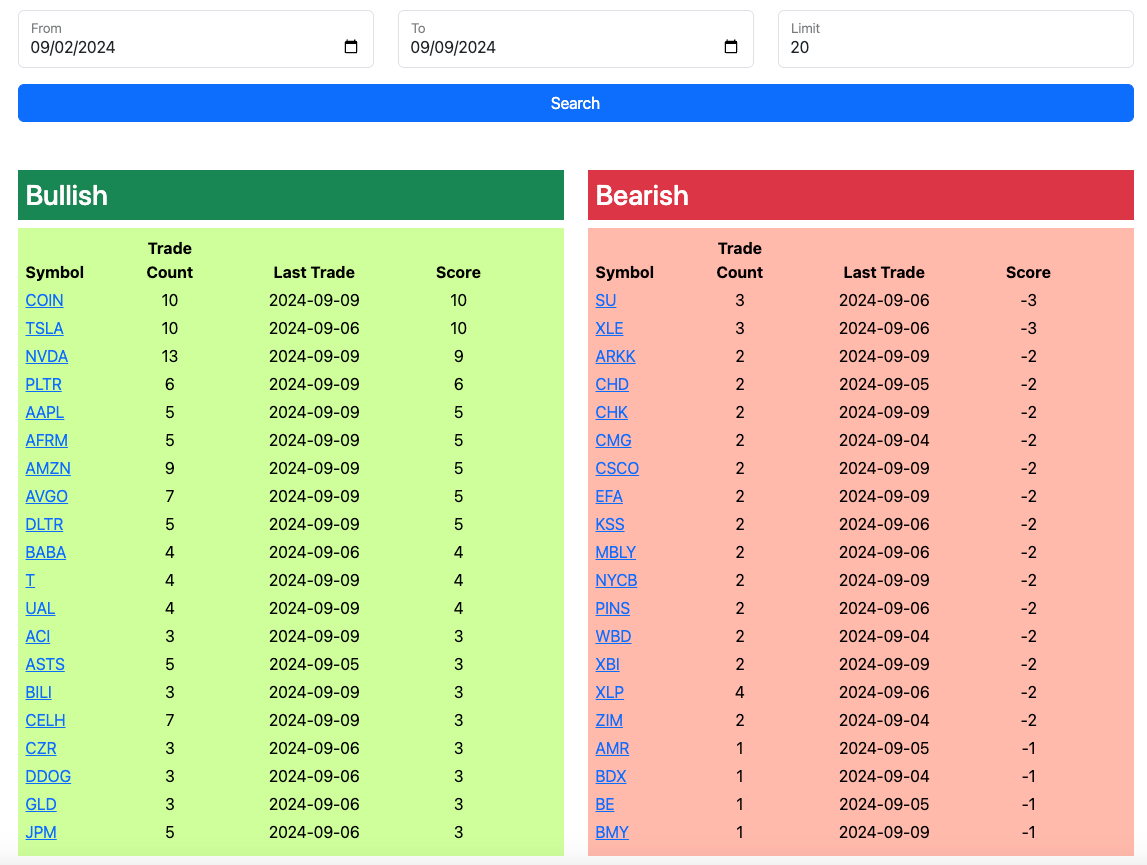Open the CSCO symbol link

point(617,468)
